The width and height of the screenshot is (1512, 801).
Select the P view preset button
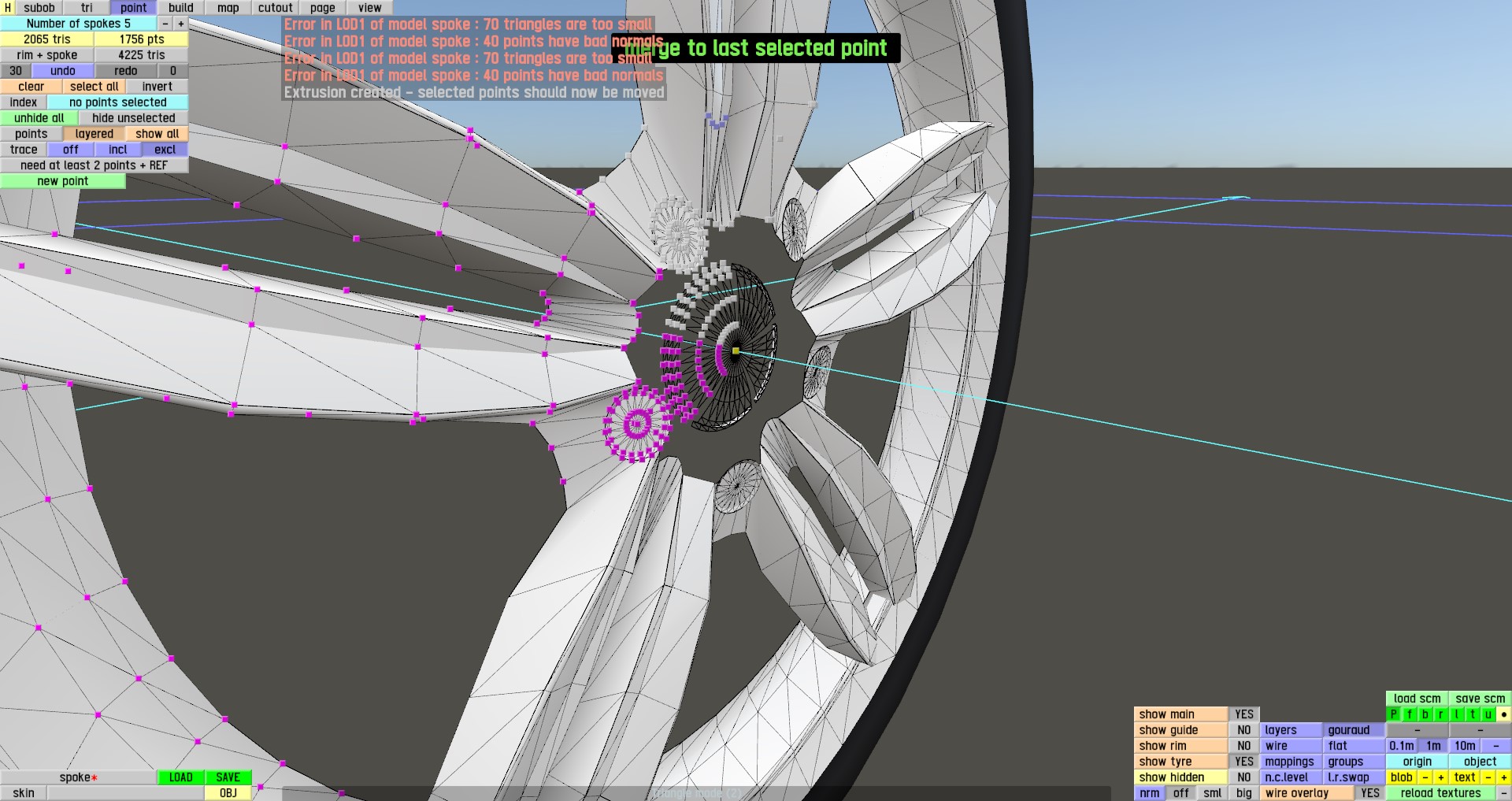pos(1394,714)
